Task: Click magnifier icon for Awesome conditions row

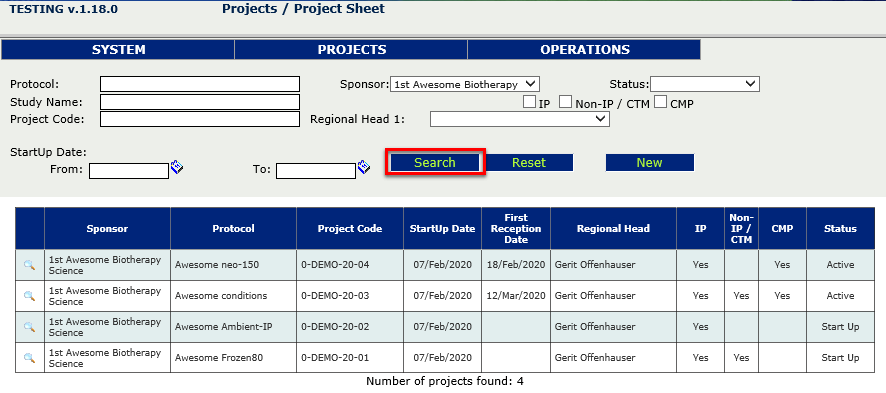Action: [x=29, y=296]
